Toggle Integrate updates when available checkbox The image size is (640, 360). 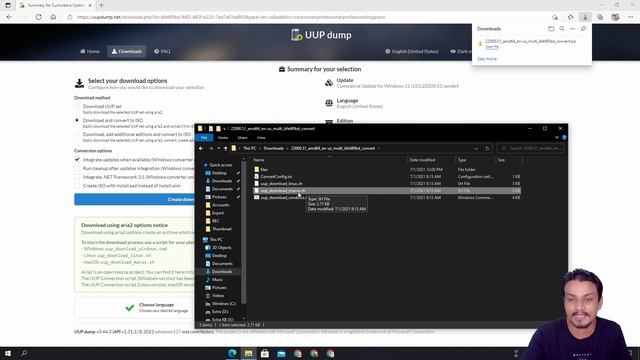click(77, 160)
